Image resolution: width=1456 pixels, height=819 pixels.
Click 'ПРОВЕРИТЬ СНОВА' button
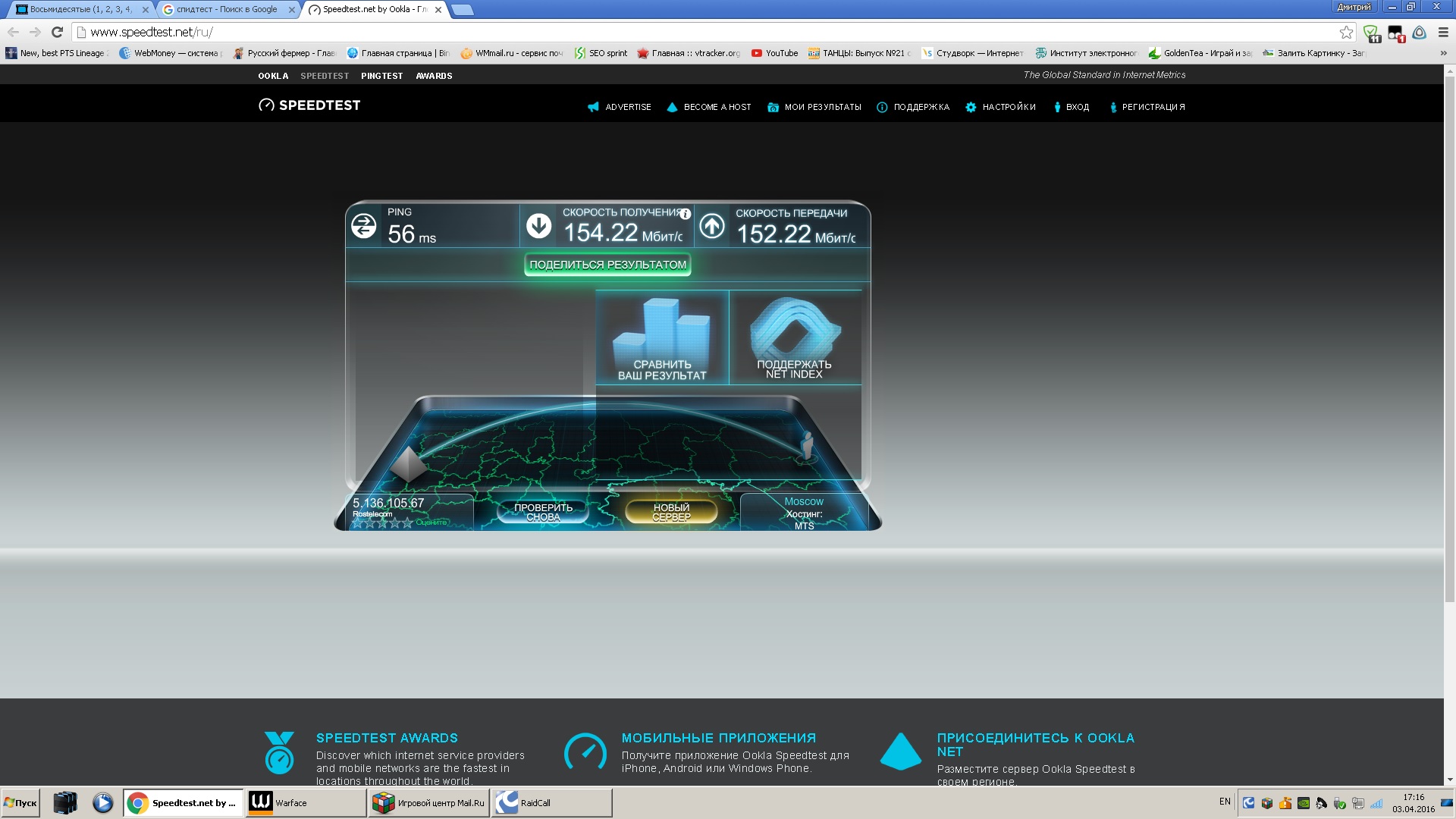(x=543, y=512)
